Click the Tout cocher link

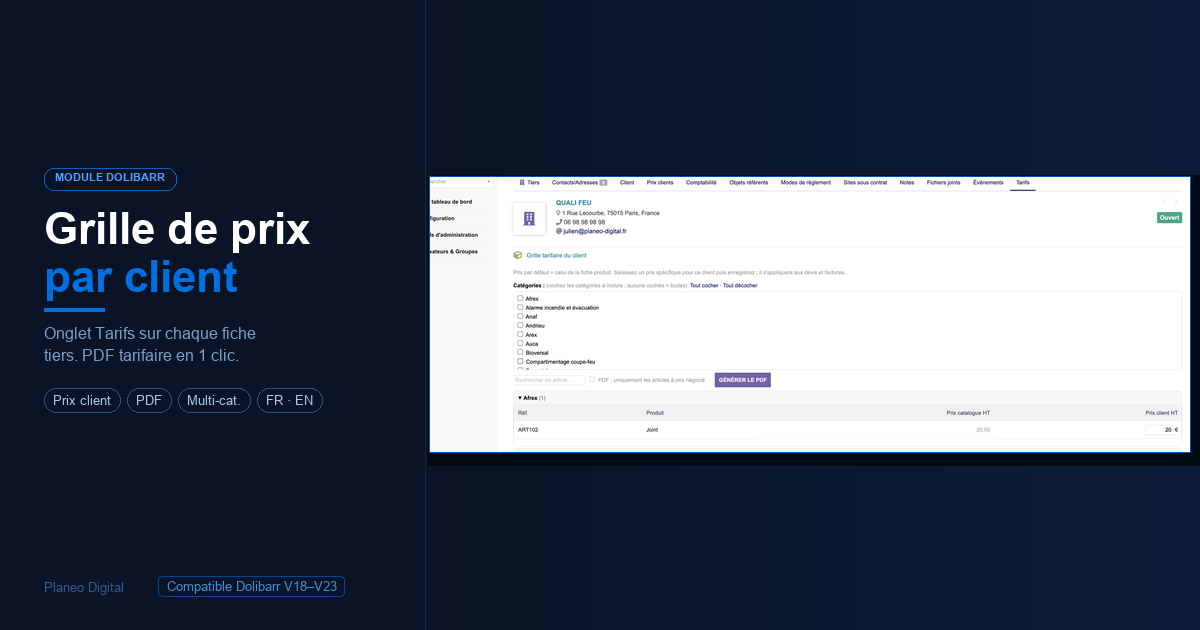(704, 286)
